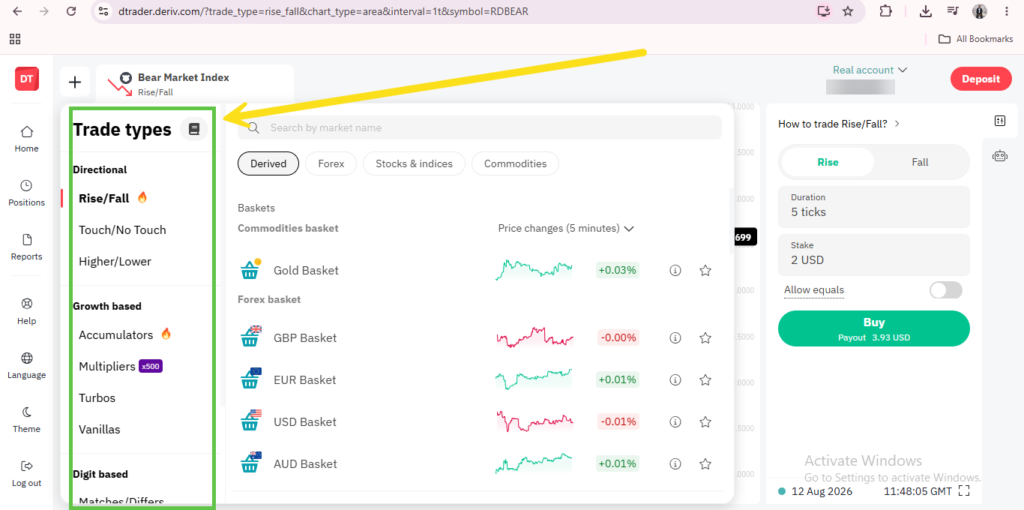Open the Language selector in sidebar

tap(27, 365)
